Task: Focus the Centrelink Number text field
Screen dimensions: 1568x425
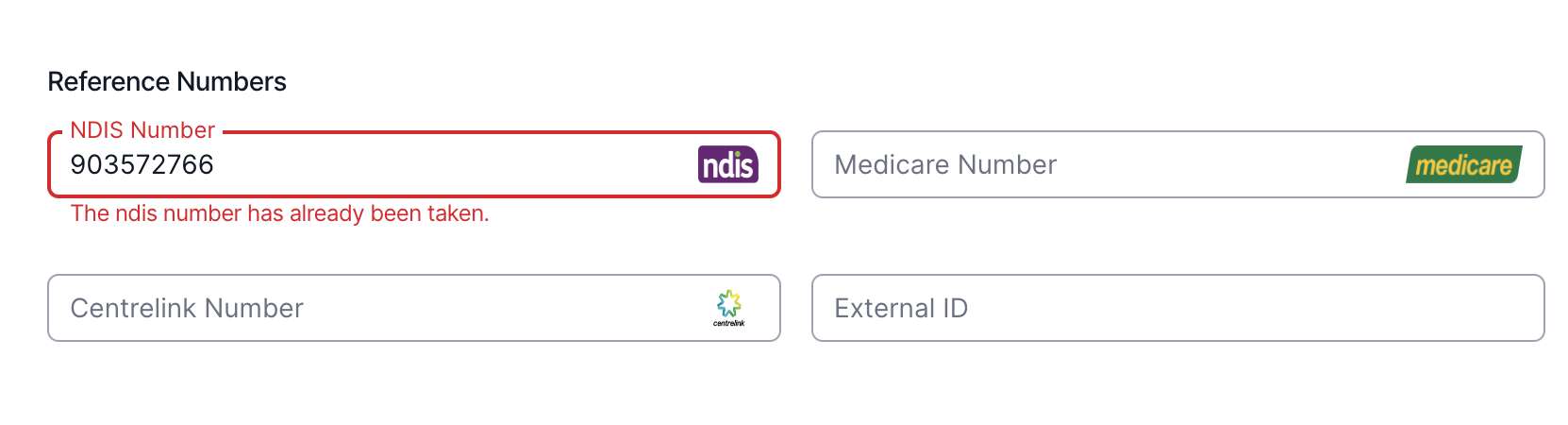Action: pos(414,308)
